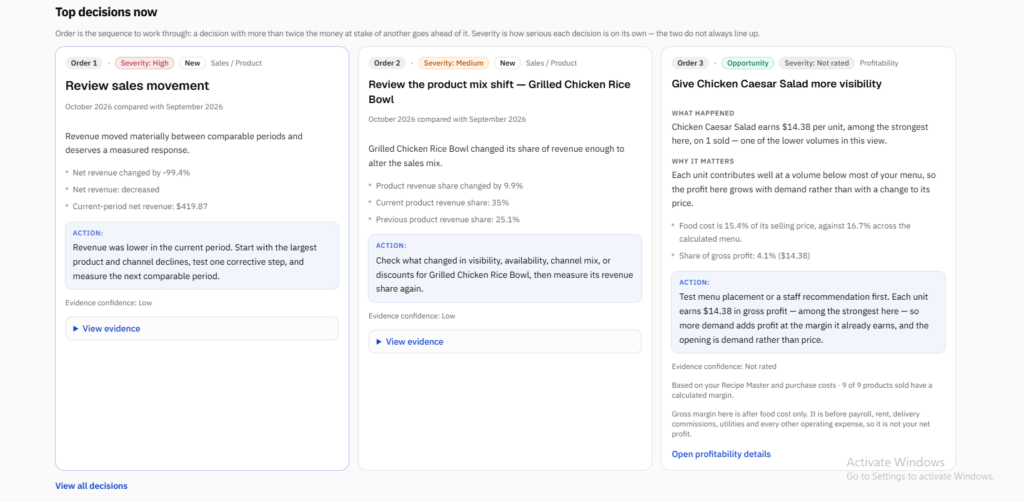The height and width of the screenshot is (502, 1024).
Task: Select the Severity: Not rated badge
Action: 816,63
